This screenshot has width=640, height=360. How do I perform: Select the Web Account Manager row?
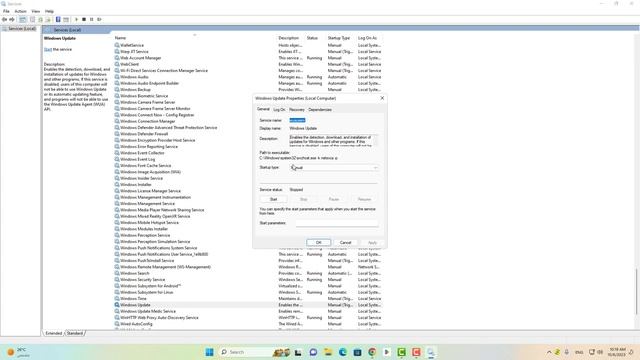point(248,58)
